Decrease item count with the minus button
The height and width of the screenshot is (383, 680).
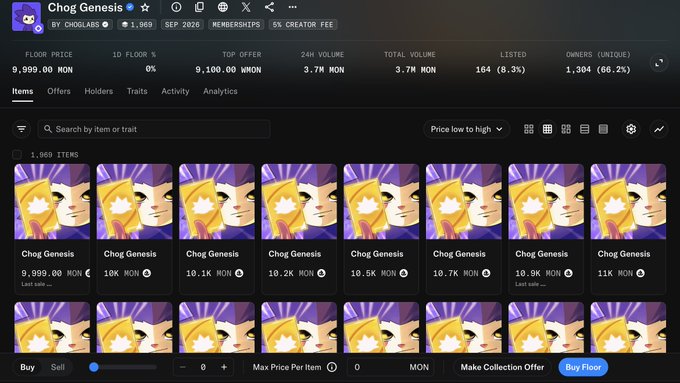point(183,367)
